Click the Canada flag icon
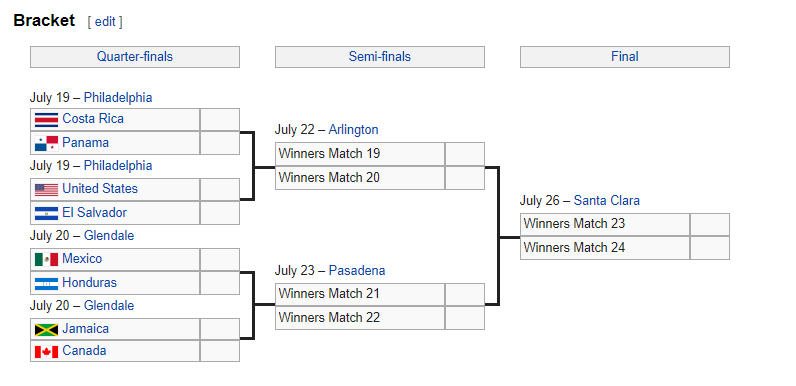 46,351
